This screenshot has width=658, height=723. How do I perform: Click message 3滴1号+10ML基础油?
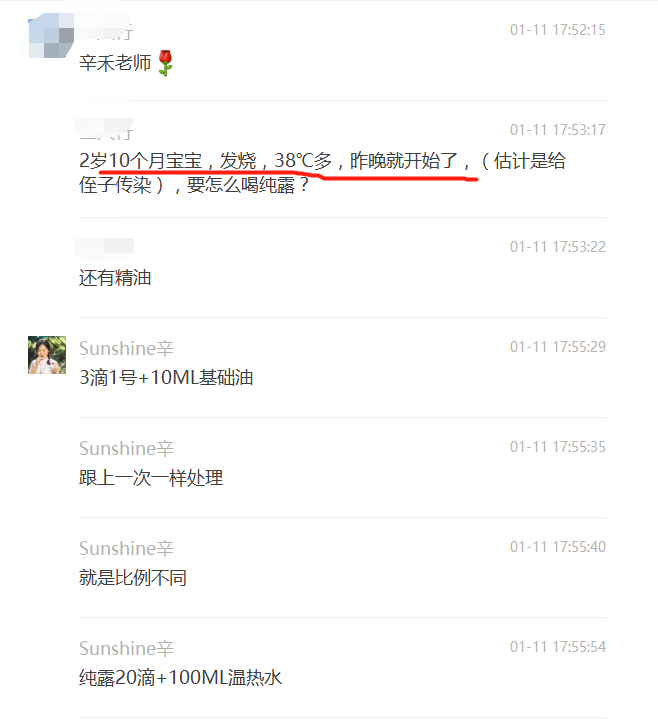click(x=166, y=378)
